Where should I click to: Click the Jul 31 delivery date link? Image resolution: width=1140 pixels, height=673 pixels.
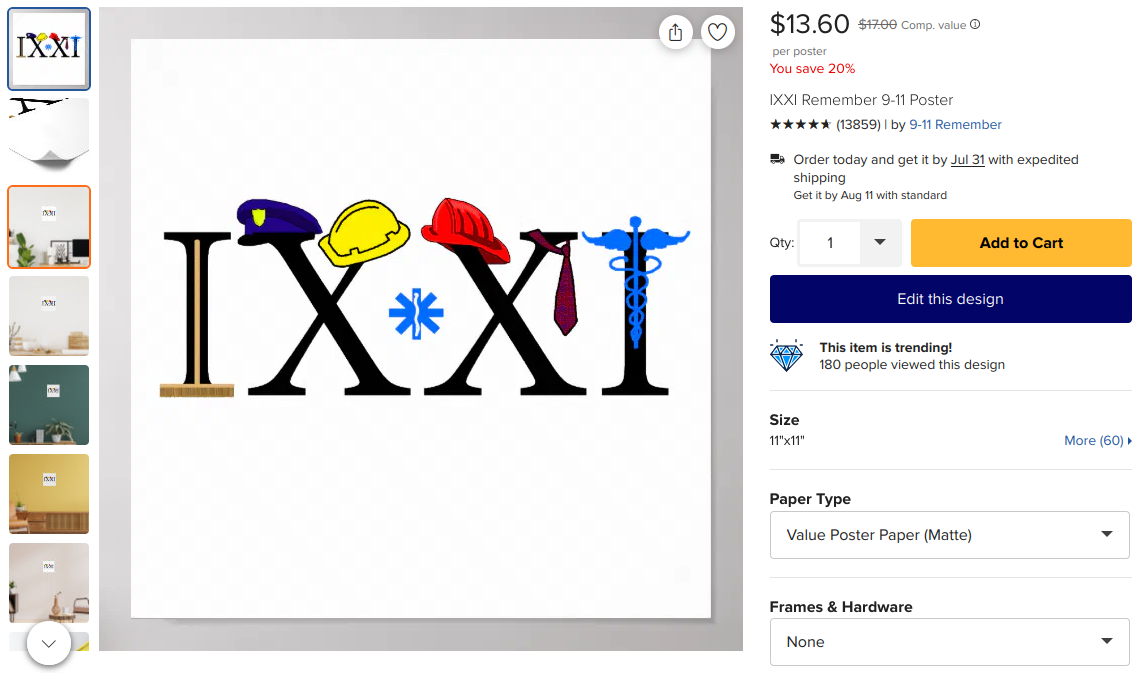[x=968, y=159]
